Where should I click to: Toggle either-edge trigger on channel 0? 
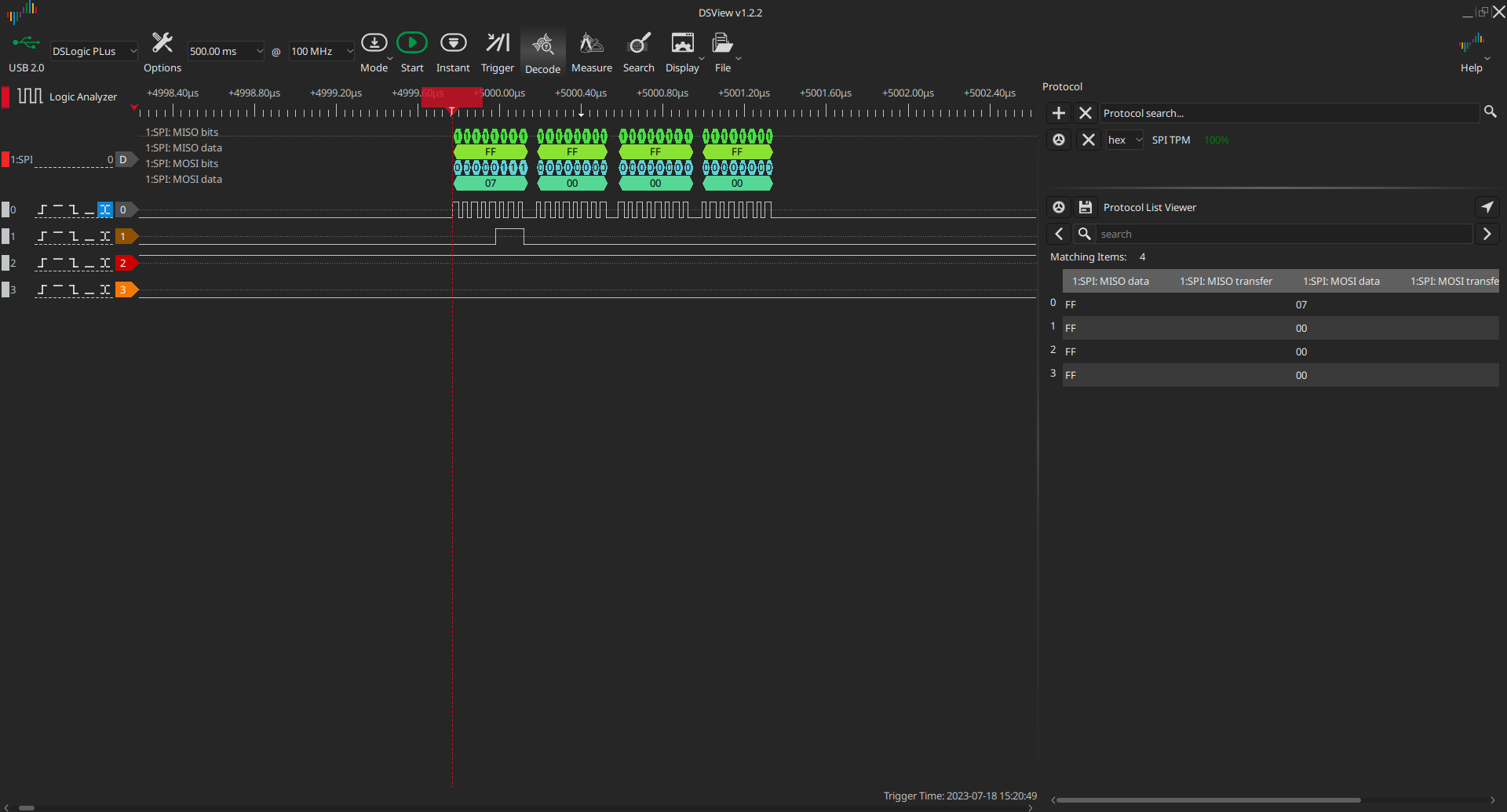pos(104,209)
